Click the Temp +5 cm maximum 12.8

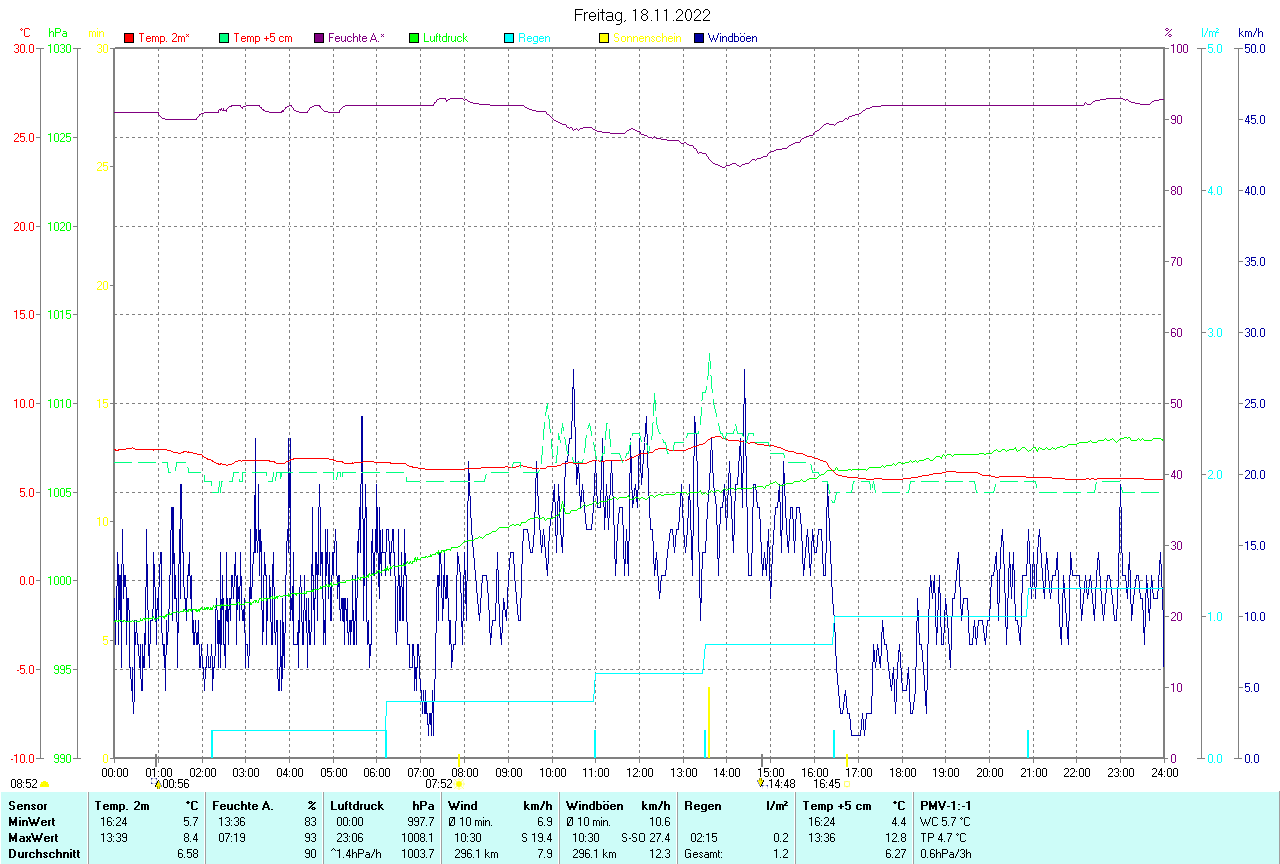point(896,838)
